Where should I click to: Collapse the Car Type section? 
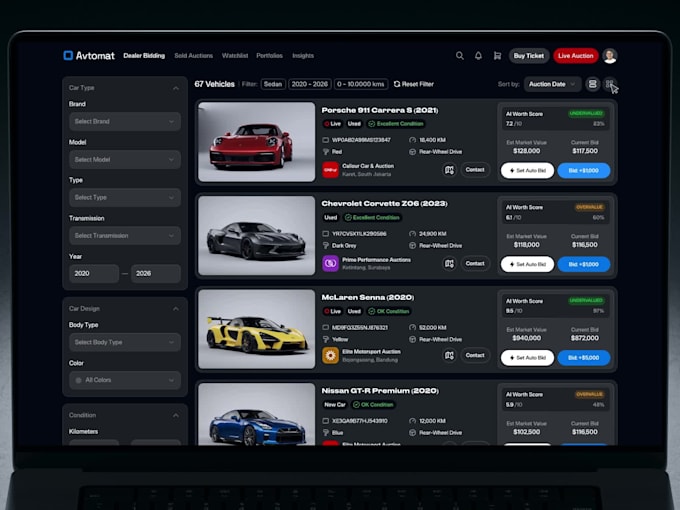pyautogui.click(x=176, y=88)
